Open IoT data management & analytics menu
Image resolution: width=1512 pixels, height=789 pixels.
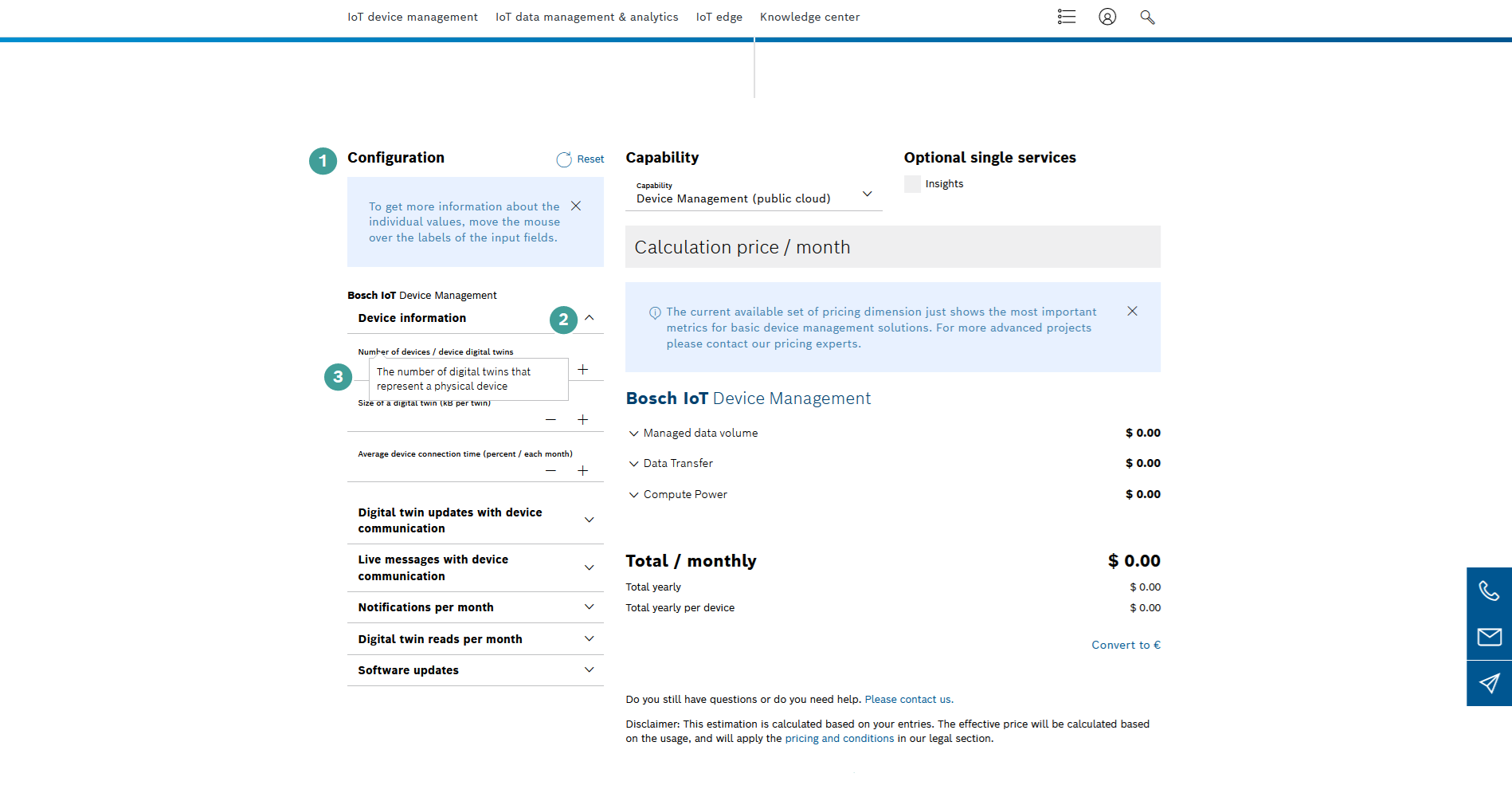[x=587, y=17]
